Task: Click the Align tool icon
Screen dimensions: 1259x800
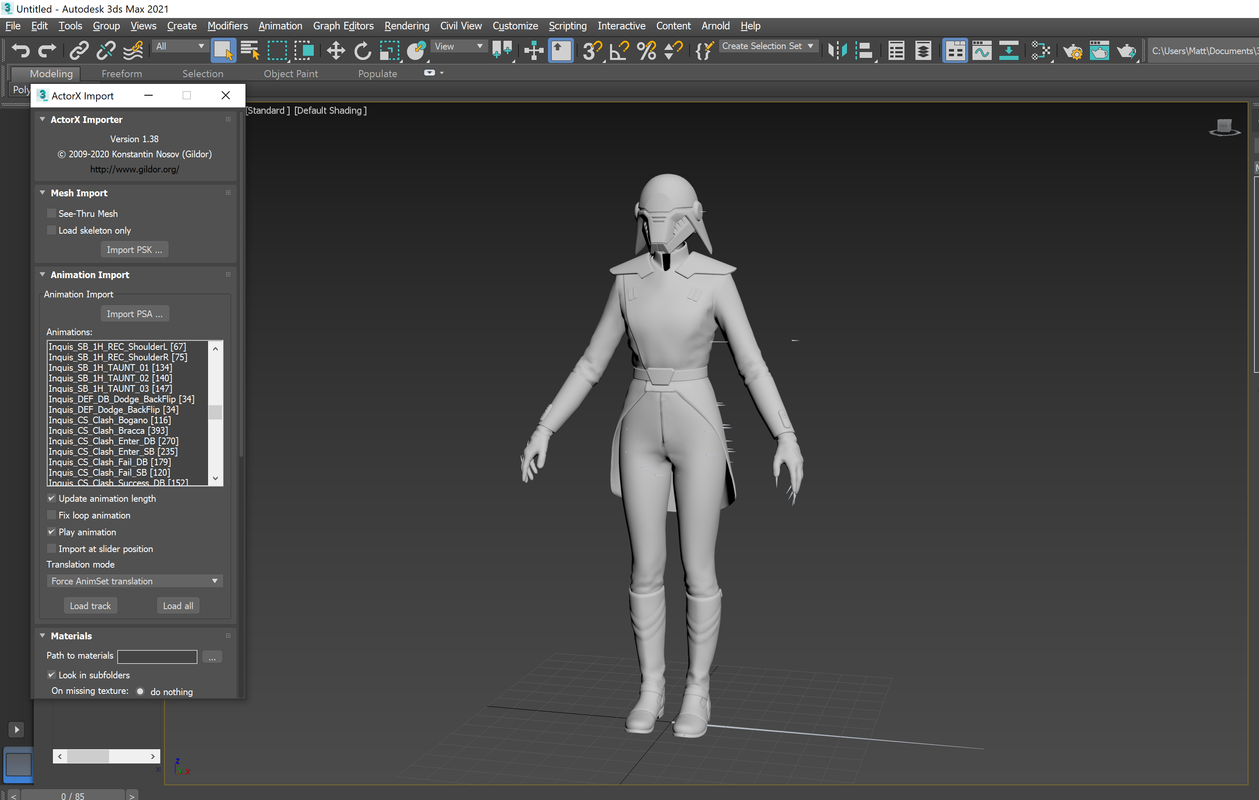Action: point(864,50)
